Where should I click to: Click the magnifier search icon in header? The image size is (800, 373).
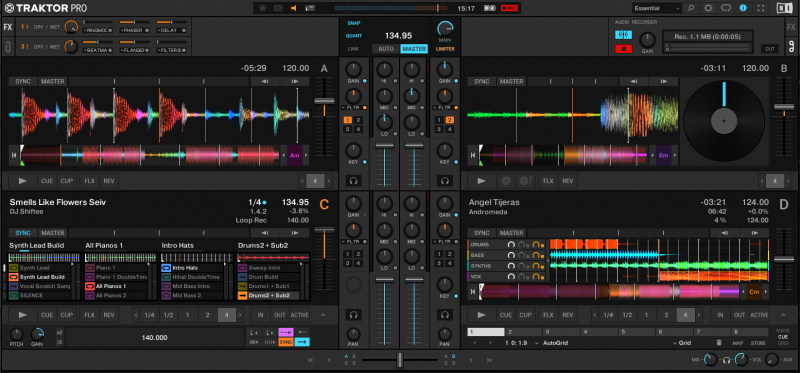click(691, 8)
